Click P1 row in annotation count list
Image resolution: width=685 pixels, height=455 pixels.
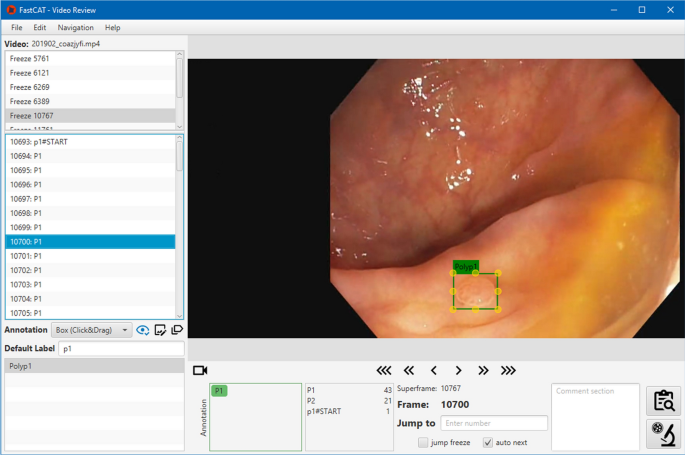coord(349,390)
